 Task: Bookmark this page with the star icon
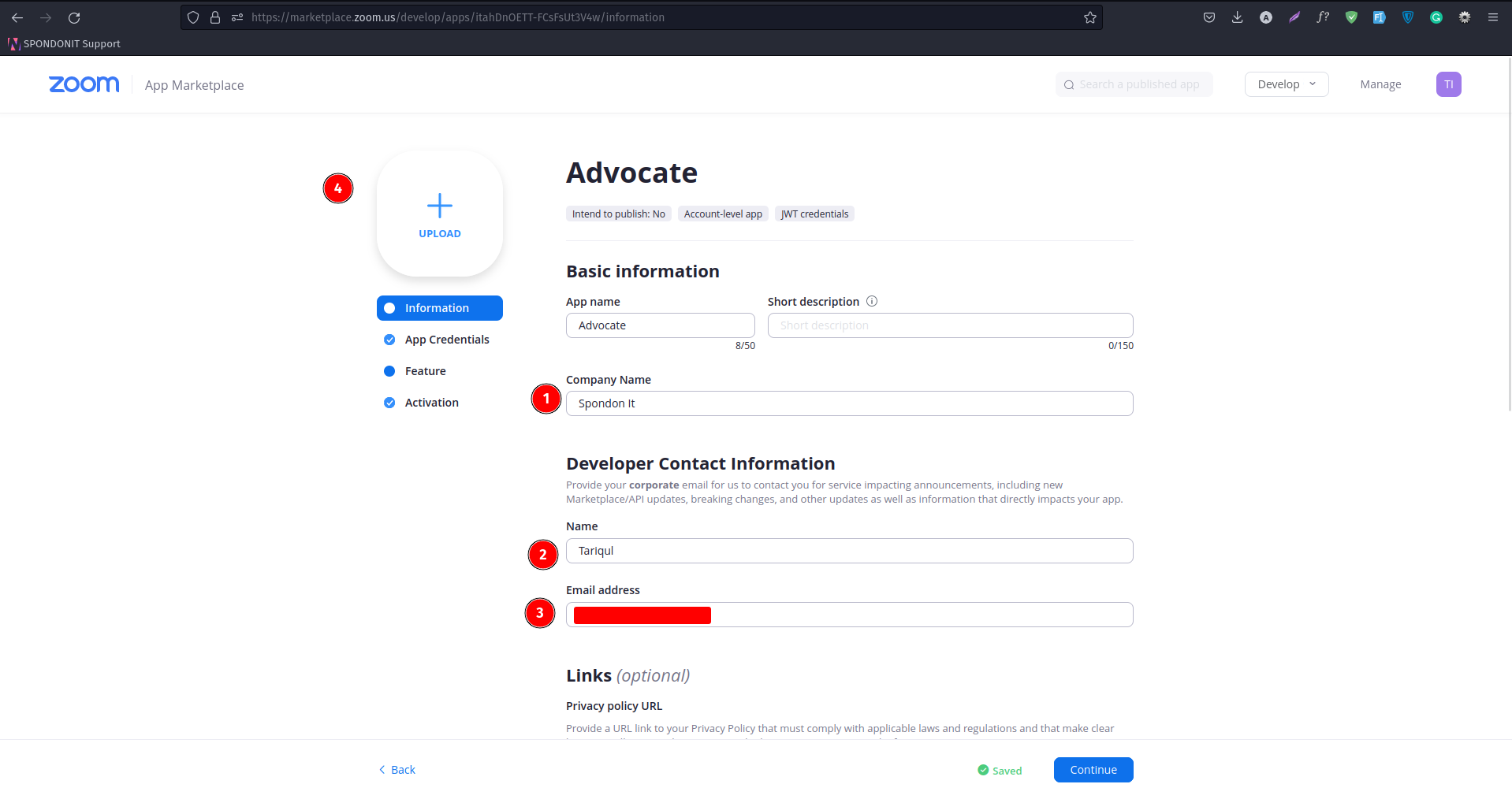[1090, 17]
